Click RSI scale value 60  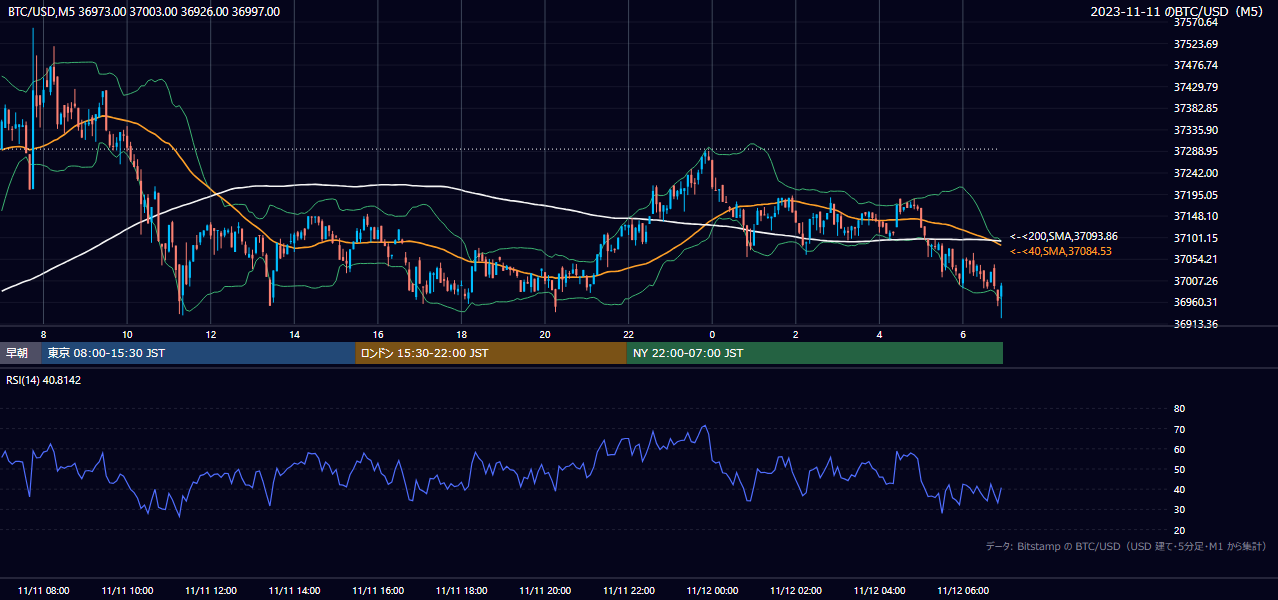tap(1179, 449)
